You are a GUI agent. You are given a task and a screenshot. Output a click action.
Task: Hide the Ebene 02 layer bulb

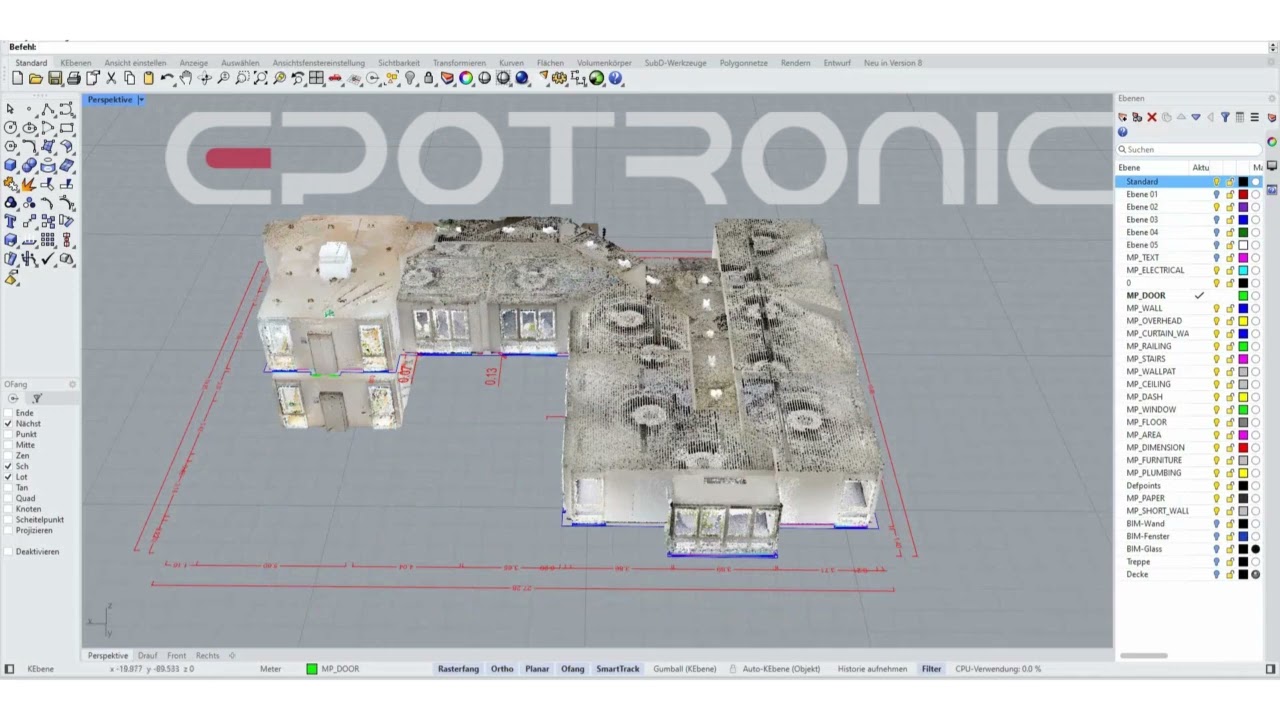click(x=1217, y=207)
